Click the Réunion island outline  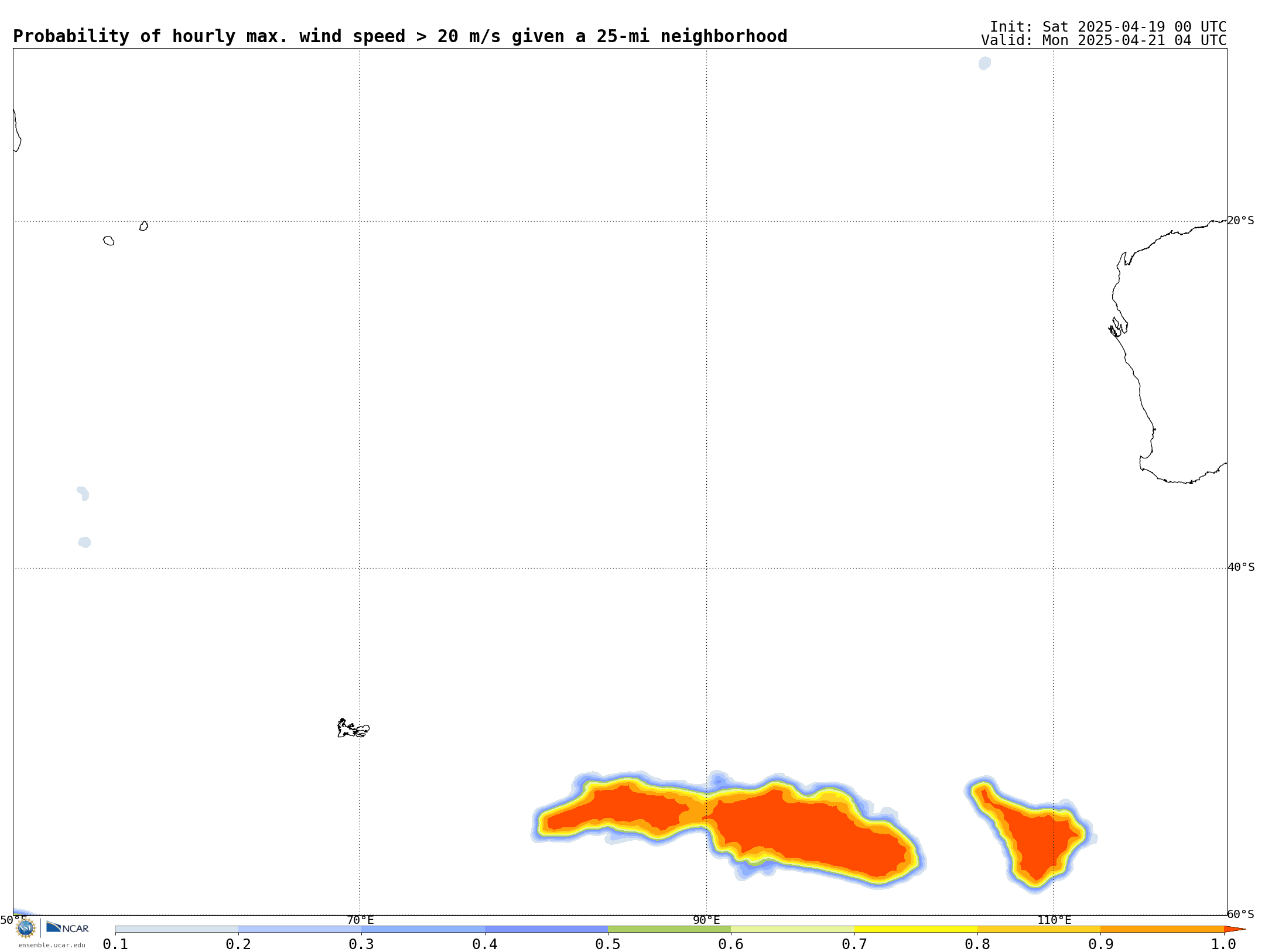(108, 241)
